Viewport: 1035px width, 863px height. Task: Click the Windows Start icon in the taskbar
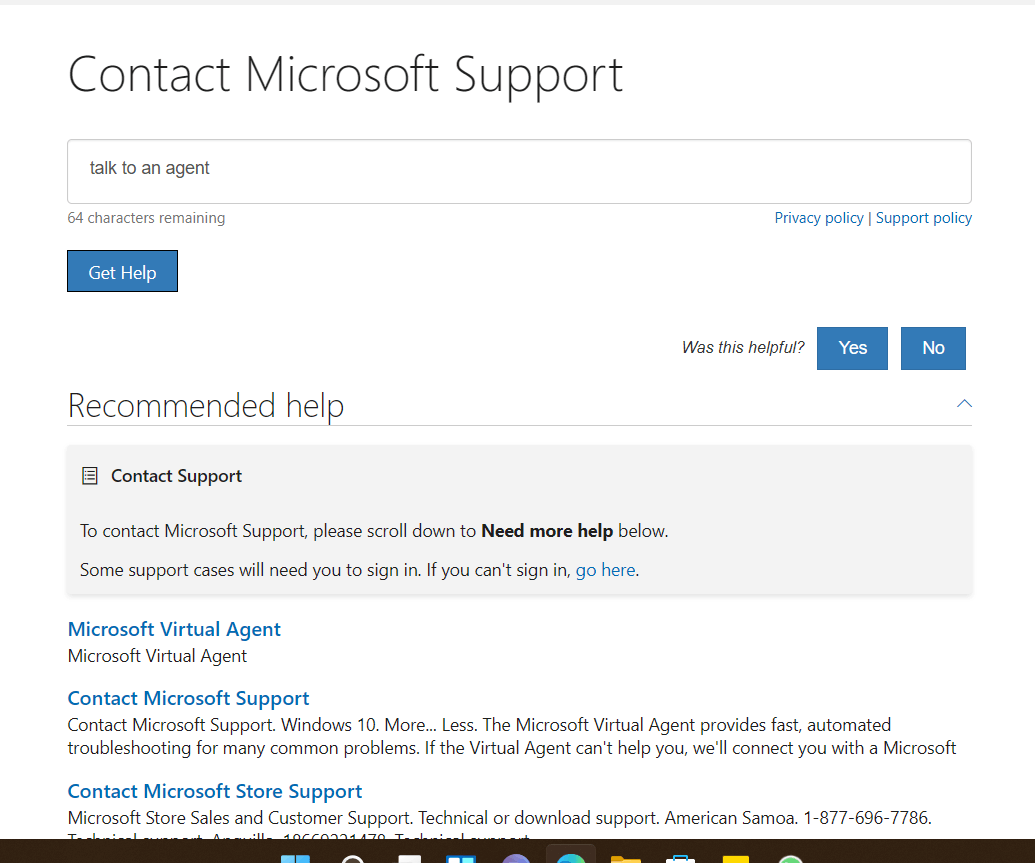pos(295,858)
